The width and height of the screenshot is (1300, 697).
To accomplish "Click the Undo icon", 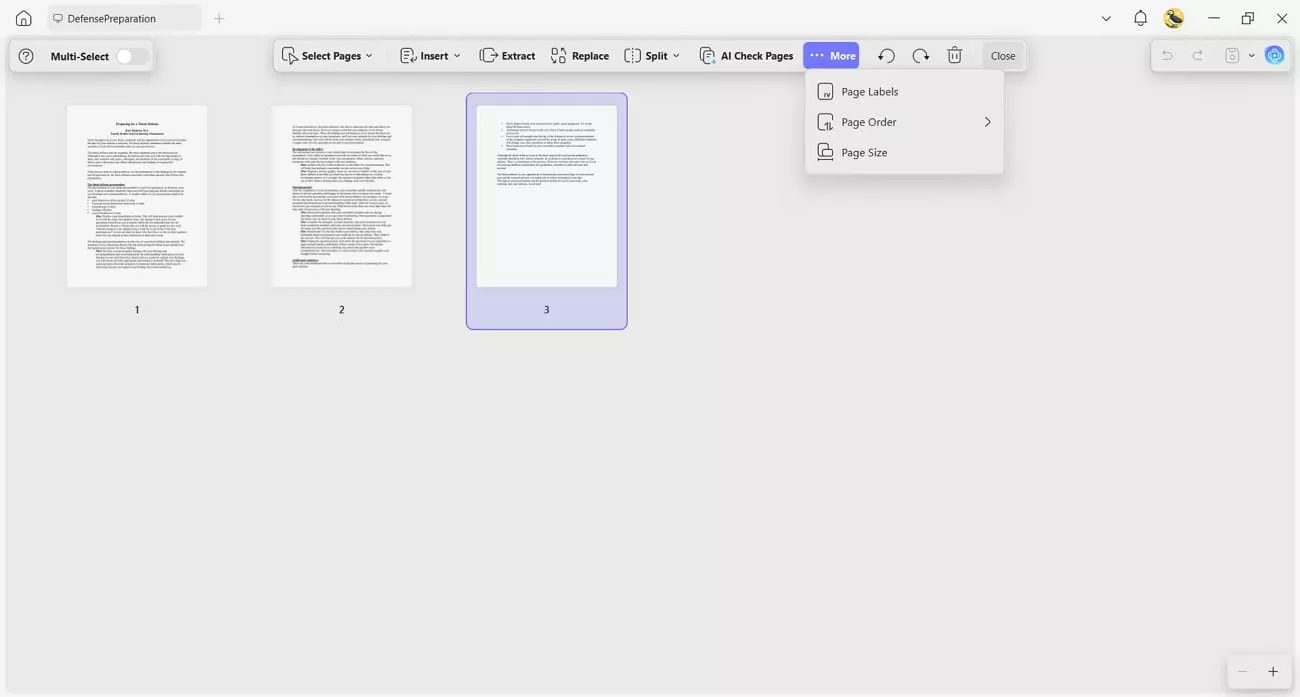I will coord(1167,54).
